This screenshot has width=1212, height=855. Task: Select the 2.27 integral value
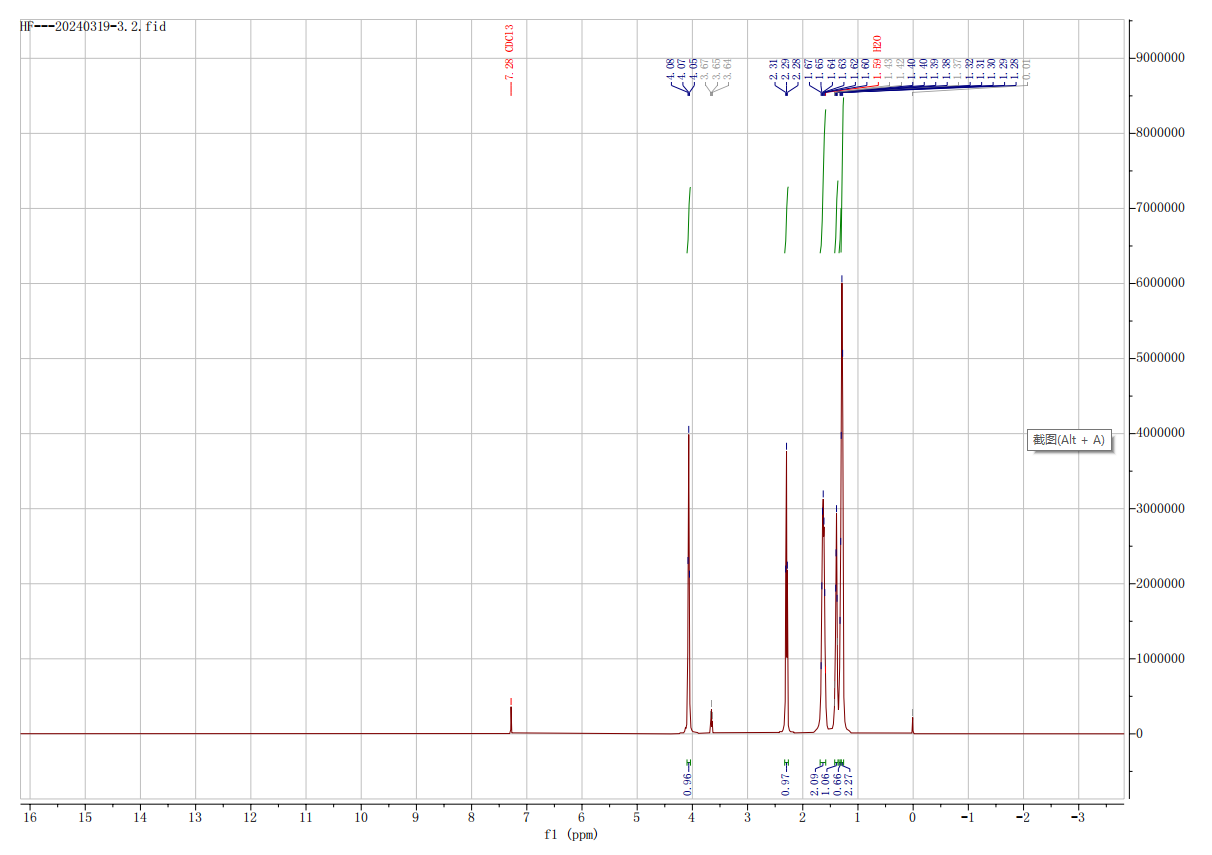[848, 785]
